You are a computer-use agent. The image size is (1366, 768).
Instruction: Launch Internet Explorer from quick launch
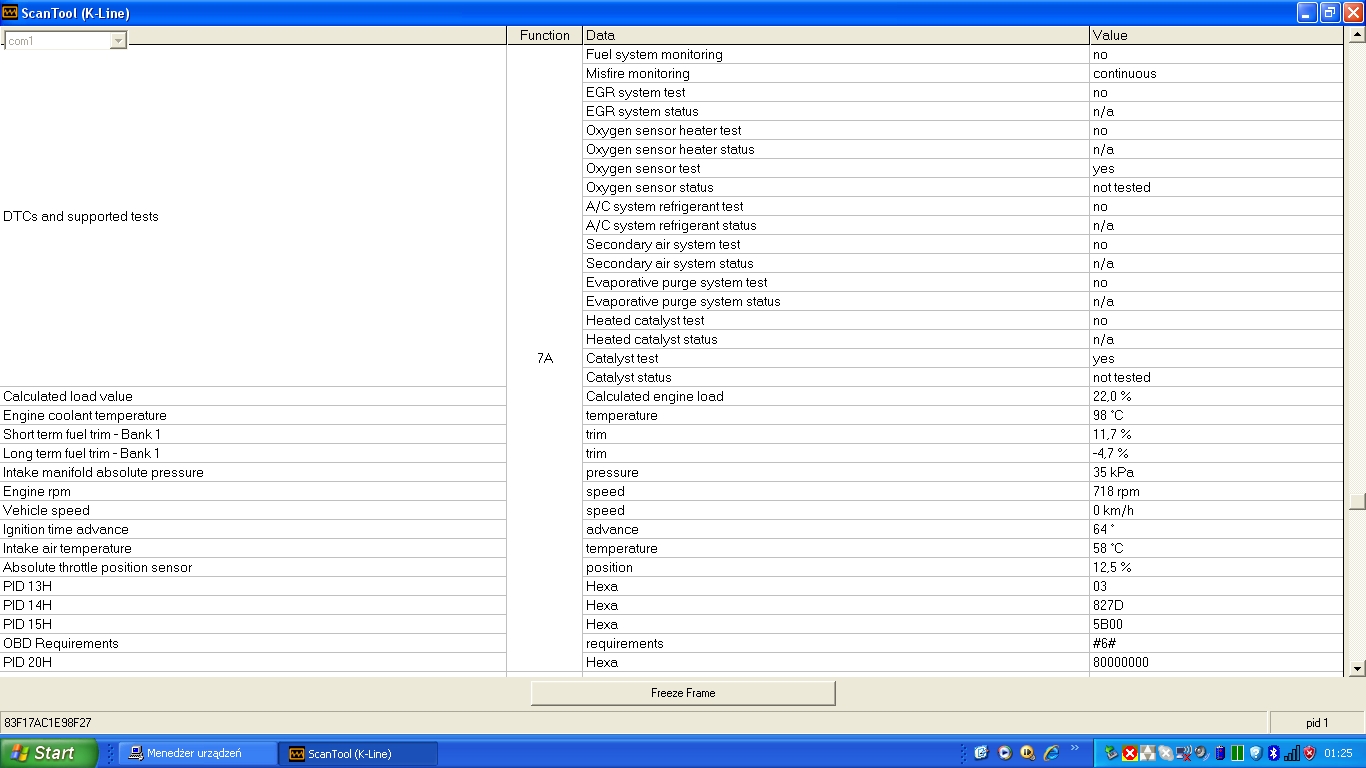pyautogui.click(x=1051, y=753)
